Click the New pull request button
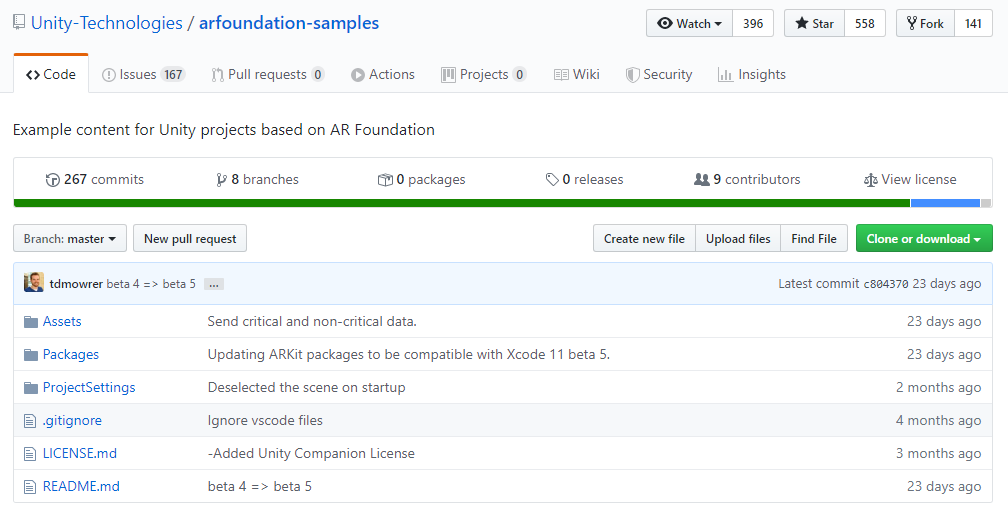Viewport: 1008px width, 510px height. (x=190, y=239)
